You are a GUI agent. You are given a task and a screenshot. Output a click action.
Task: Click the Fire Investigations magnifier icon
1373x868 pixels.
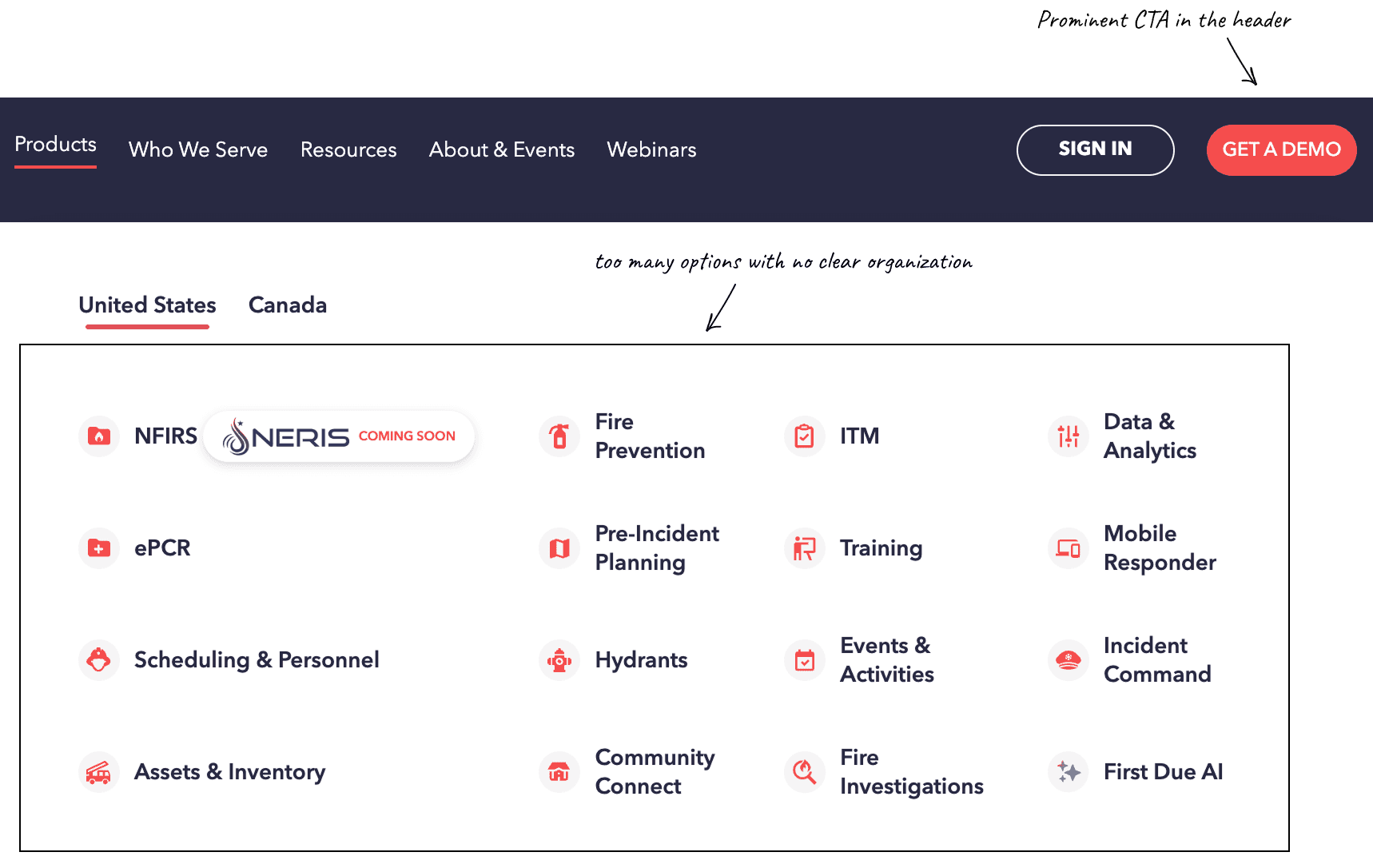805,772
